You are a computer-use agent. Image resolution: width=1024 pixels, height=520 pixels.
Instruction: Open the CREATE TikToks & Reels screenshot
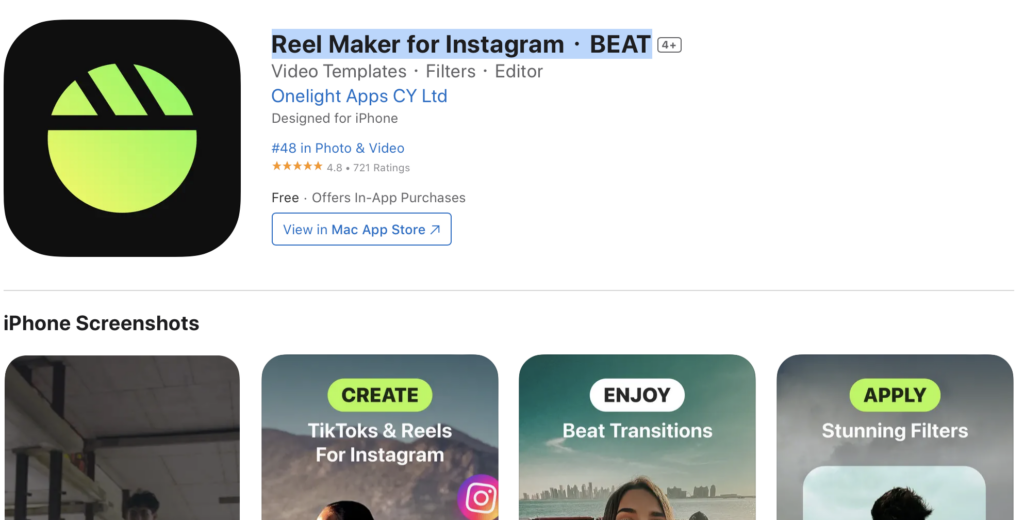tap(380, 438)
